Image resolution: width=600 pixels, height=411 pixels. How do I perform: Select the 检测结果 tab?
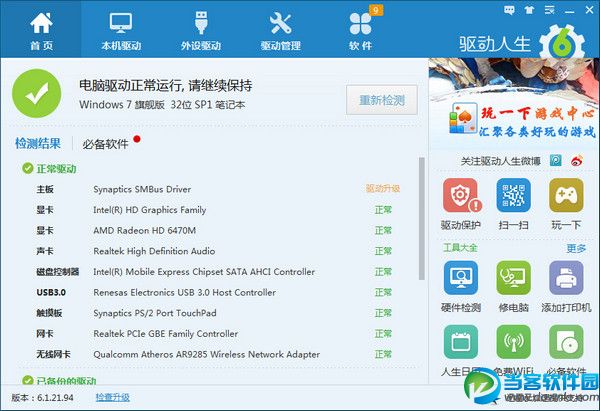pos(38,144)
